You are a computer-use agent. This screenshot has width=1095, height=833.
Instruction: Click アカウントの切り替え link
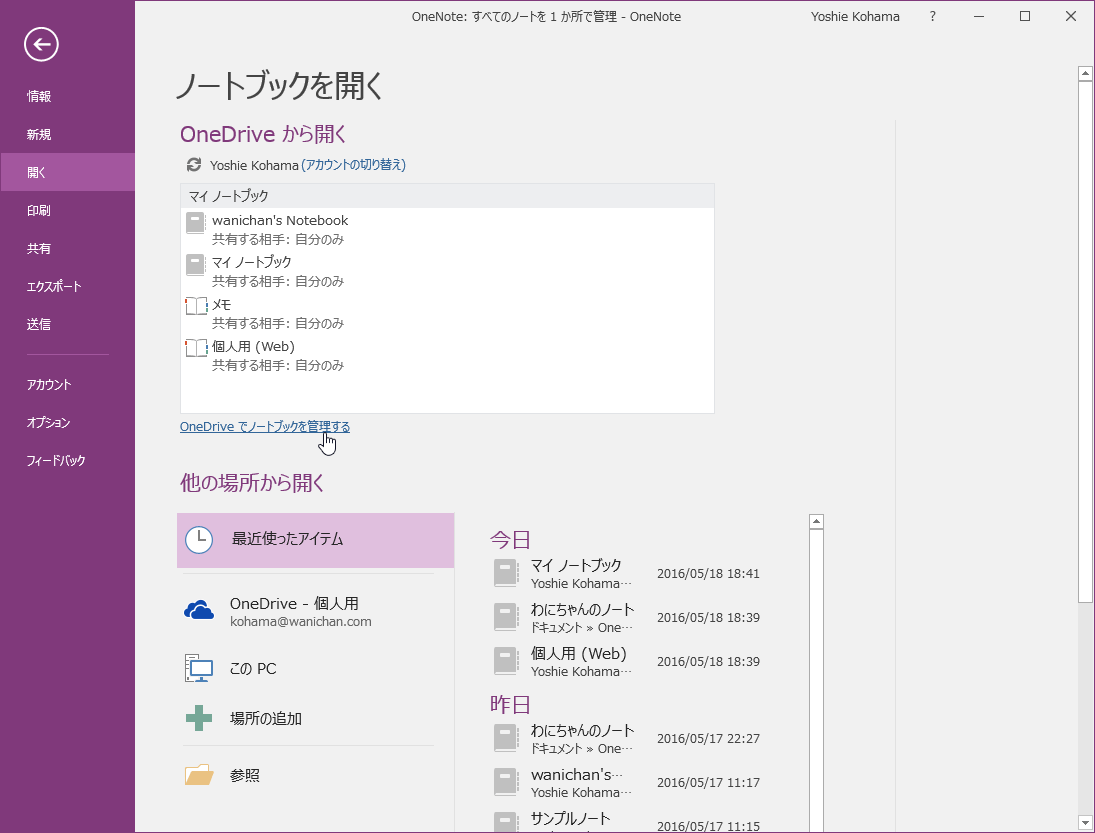coord(353,165)
